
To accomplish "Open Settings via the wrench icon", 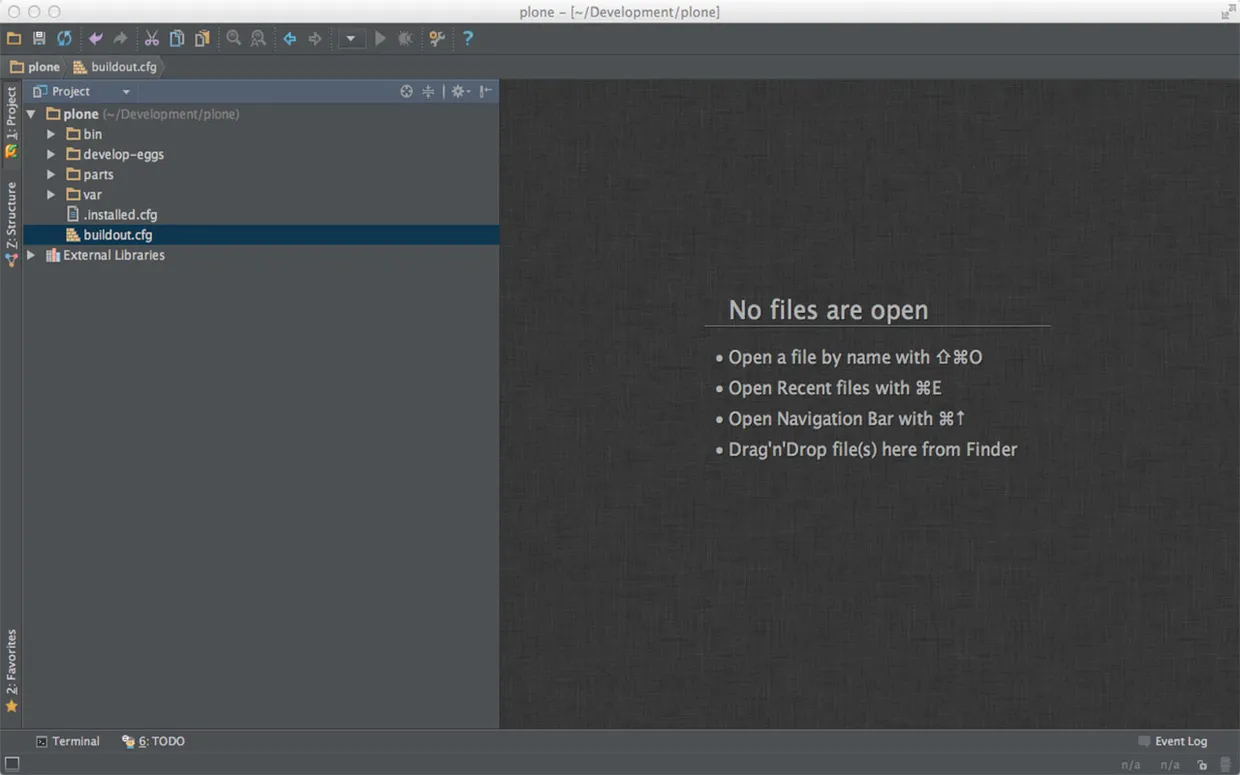I will coord(436,38).
